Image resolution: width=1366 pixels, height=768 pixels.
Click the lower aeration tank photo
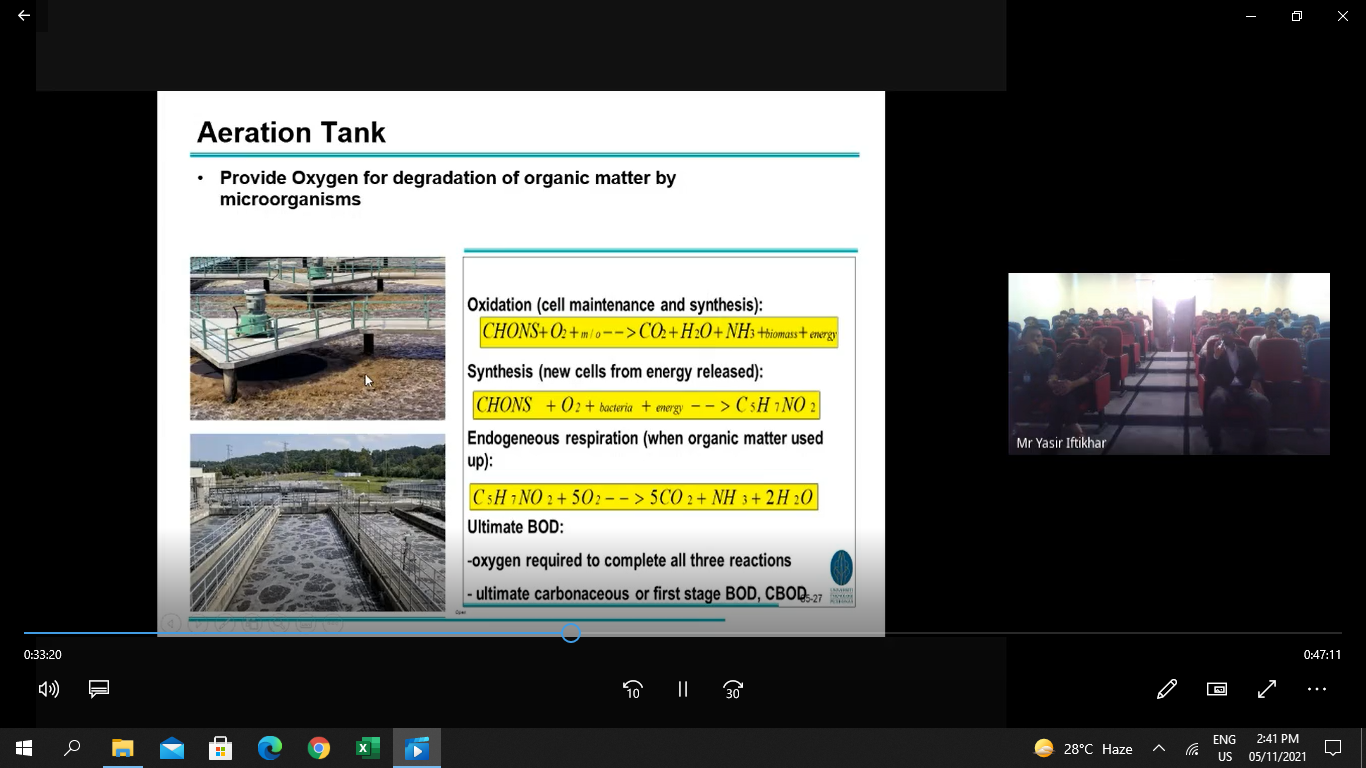pos(318,522)
